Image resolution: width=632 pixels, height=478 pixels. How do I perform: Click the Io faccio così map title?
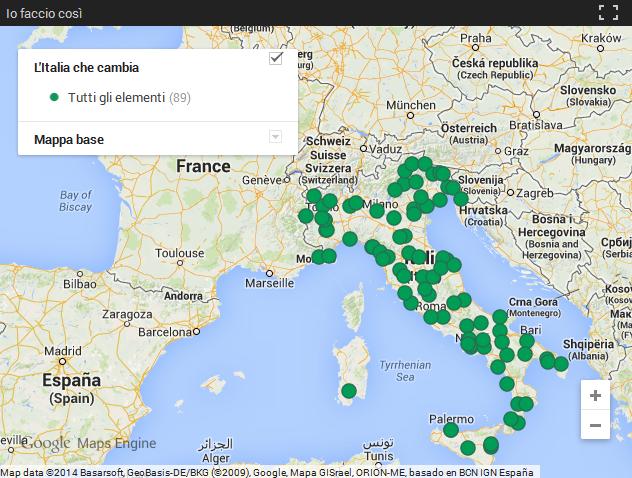(x=44, y=13)
